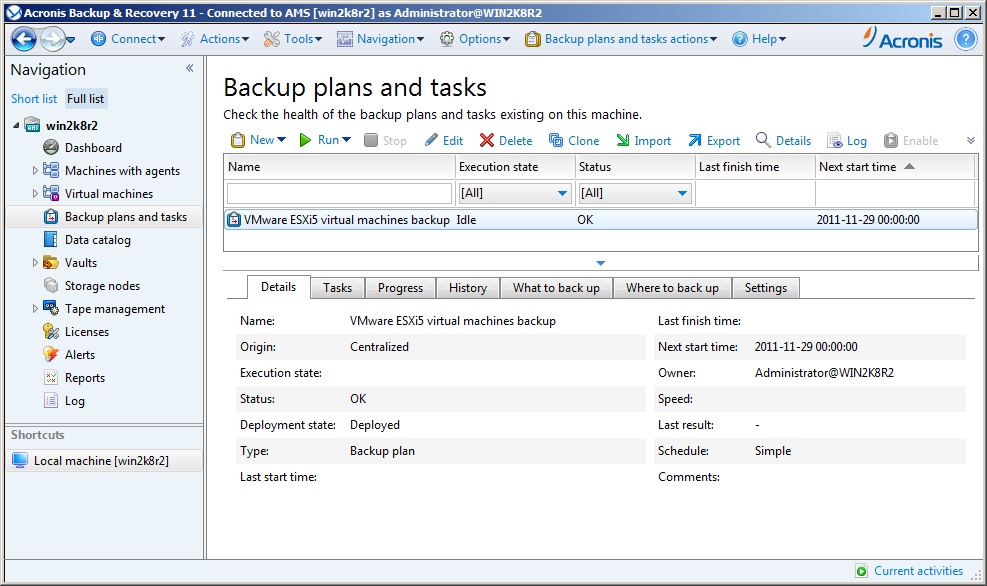Open Storage nodes icon
987x586 pixels.
51,285
